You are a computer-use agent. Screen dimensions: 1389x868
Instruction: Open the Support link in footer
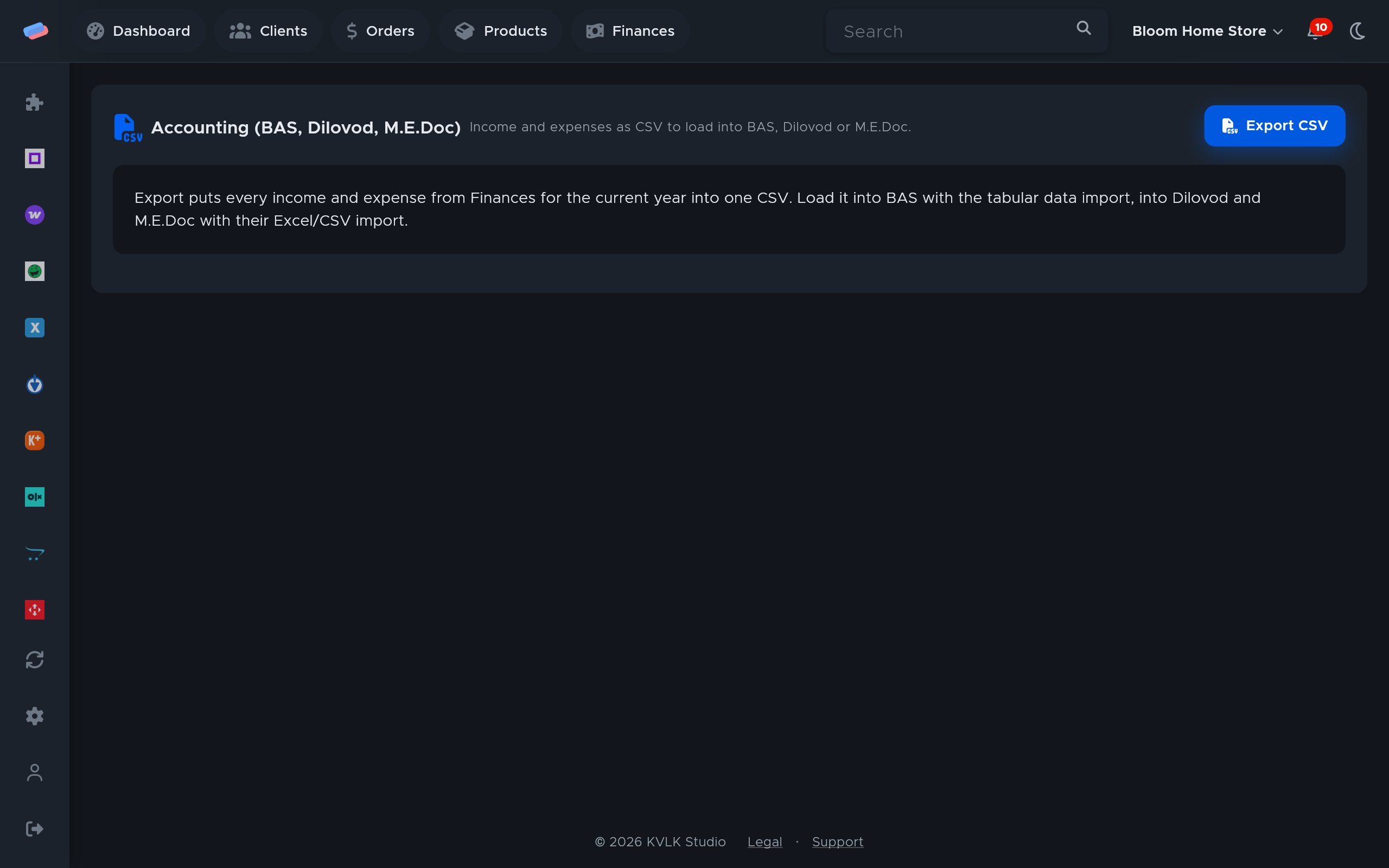pos(837,841)
